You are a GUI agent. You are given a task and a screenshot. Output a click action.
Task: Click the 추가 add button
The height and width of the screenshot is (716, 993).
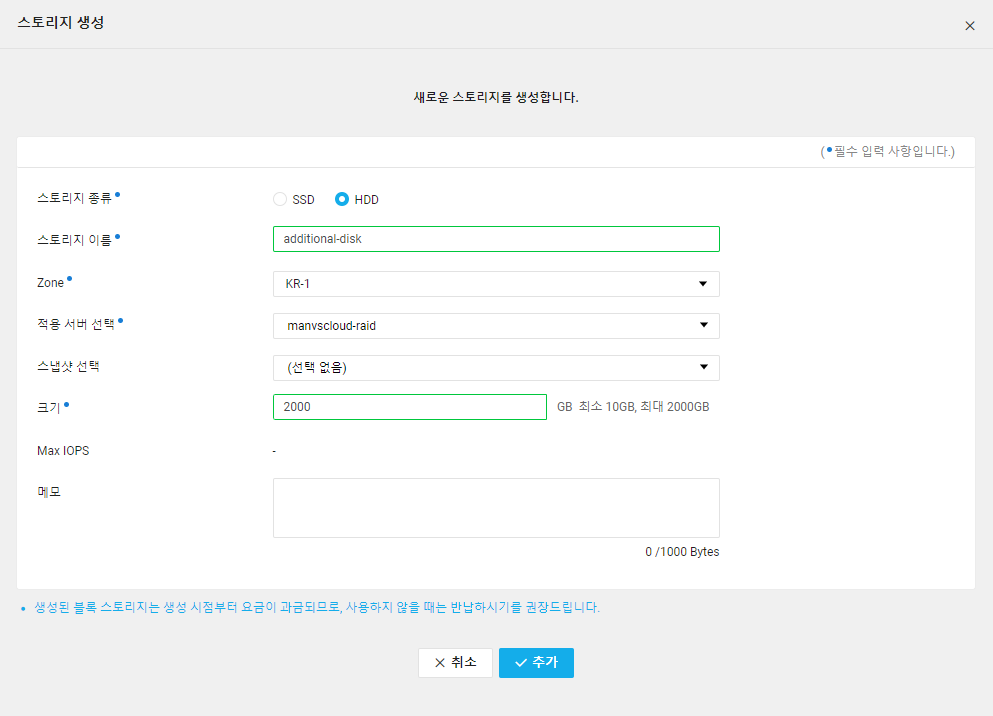click(536, 663)
